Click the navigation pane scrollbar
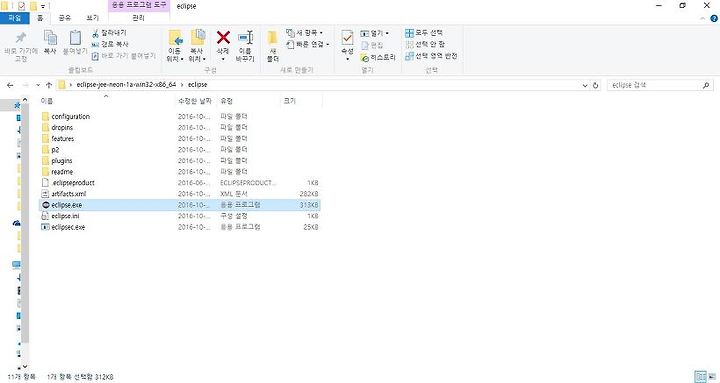 pos(25,223)
